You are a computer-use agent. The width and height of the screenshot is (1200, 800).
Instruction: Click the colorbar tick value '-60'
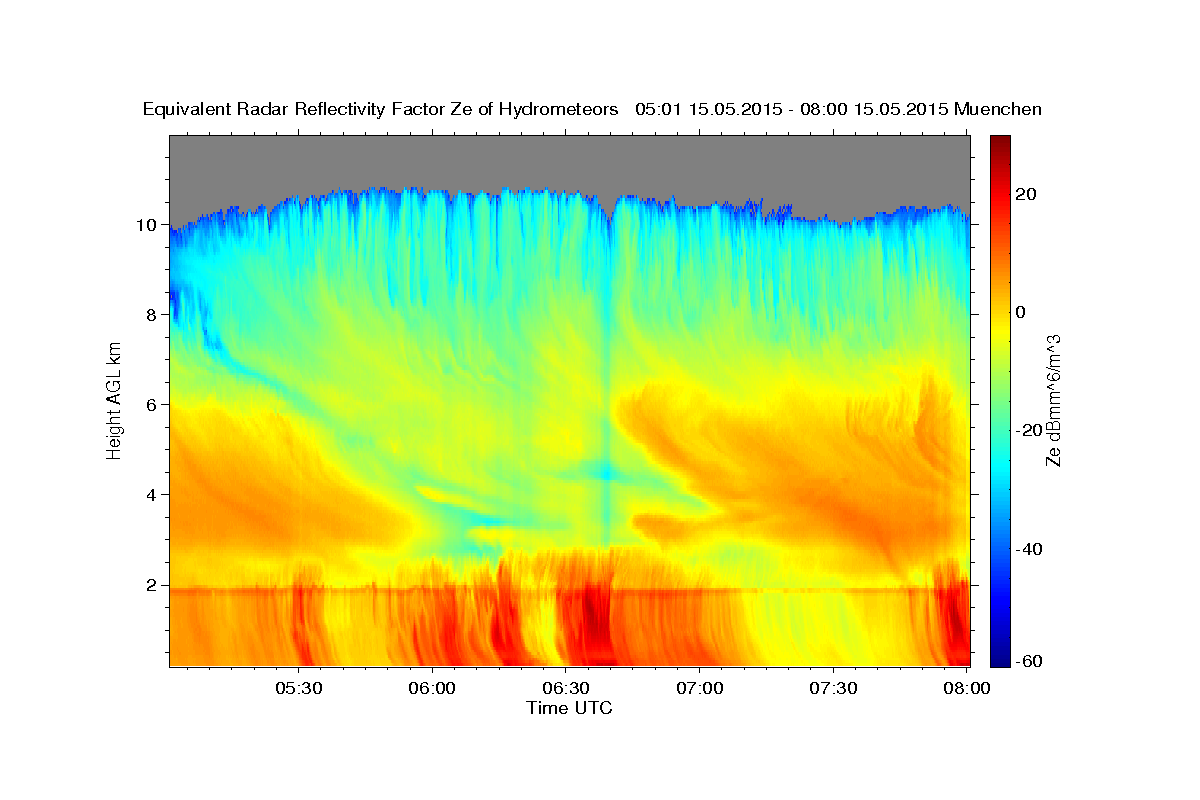(x=1029, y=661)
